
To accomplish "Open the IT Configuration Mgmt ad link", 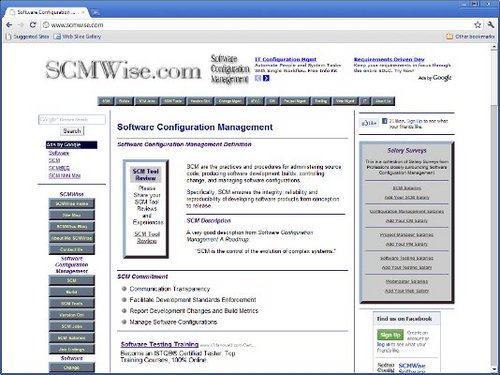I will [285, 59].
